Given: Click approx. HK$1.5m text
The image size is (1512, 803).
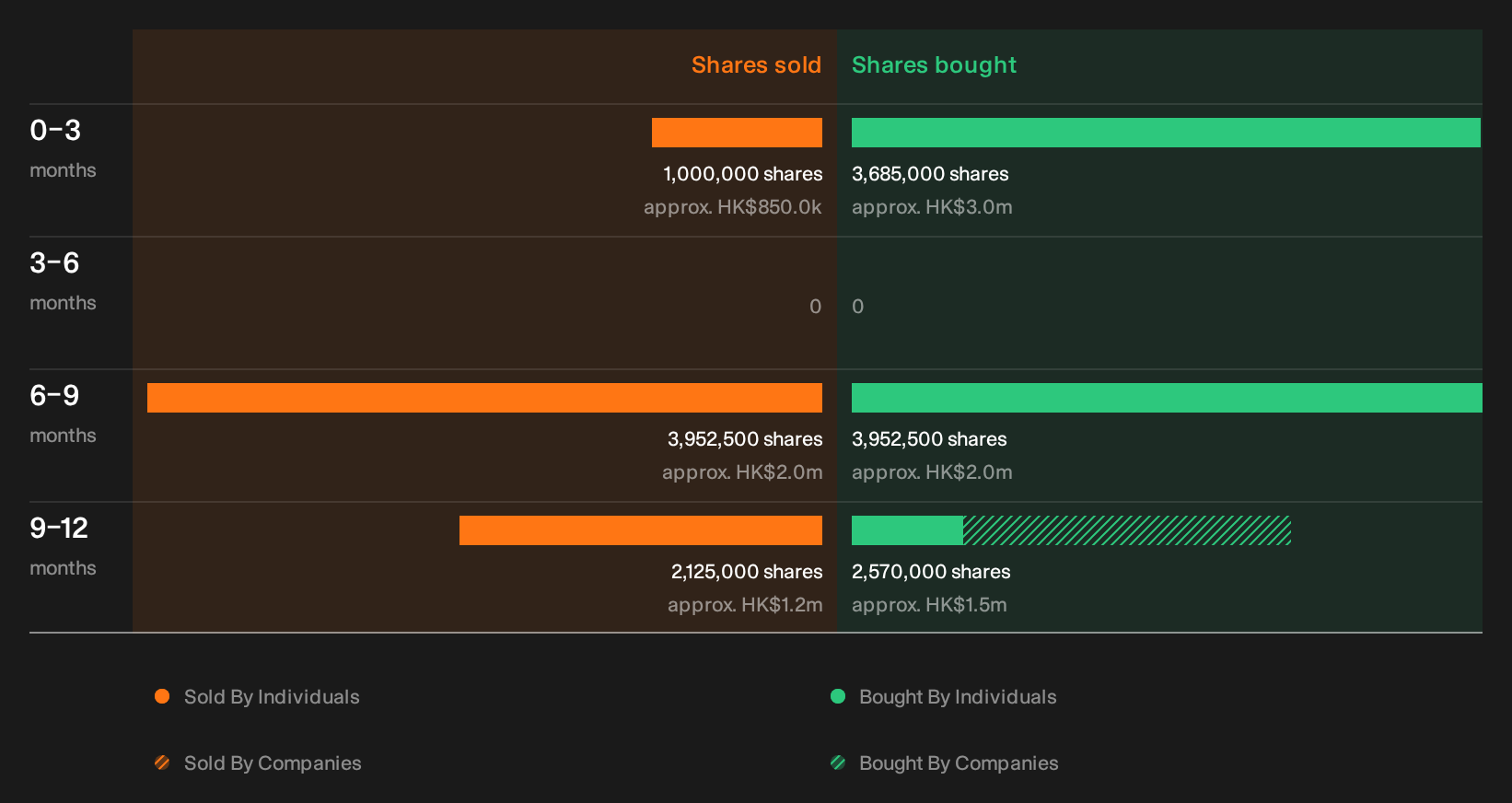Looking at the screenshot, I should click(x=929, y=605).
